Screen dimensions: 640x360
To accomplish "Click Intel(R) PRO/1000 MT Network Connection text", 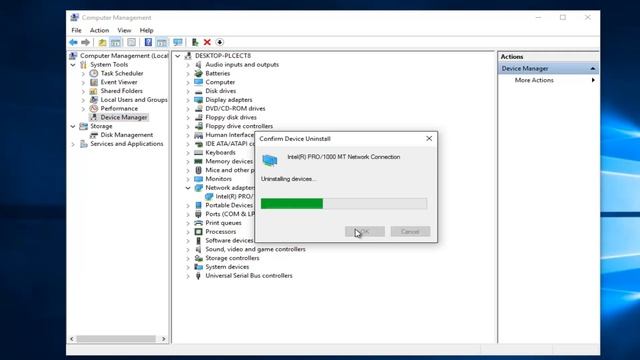I will 344,157.
